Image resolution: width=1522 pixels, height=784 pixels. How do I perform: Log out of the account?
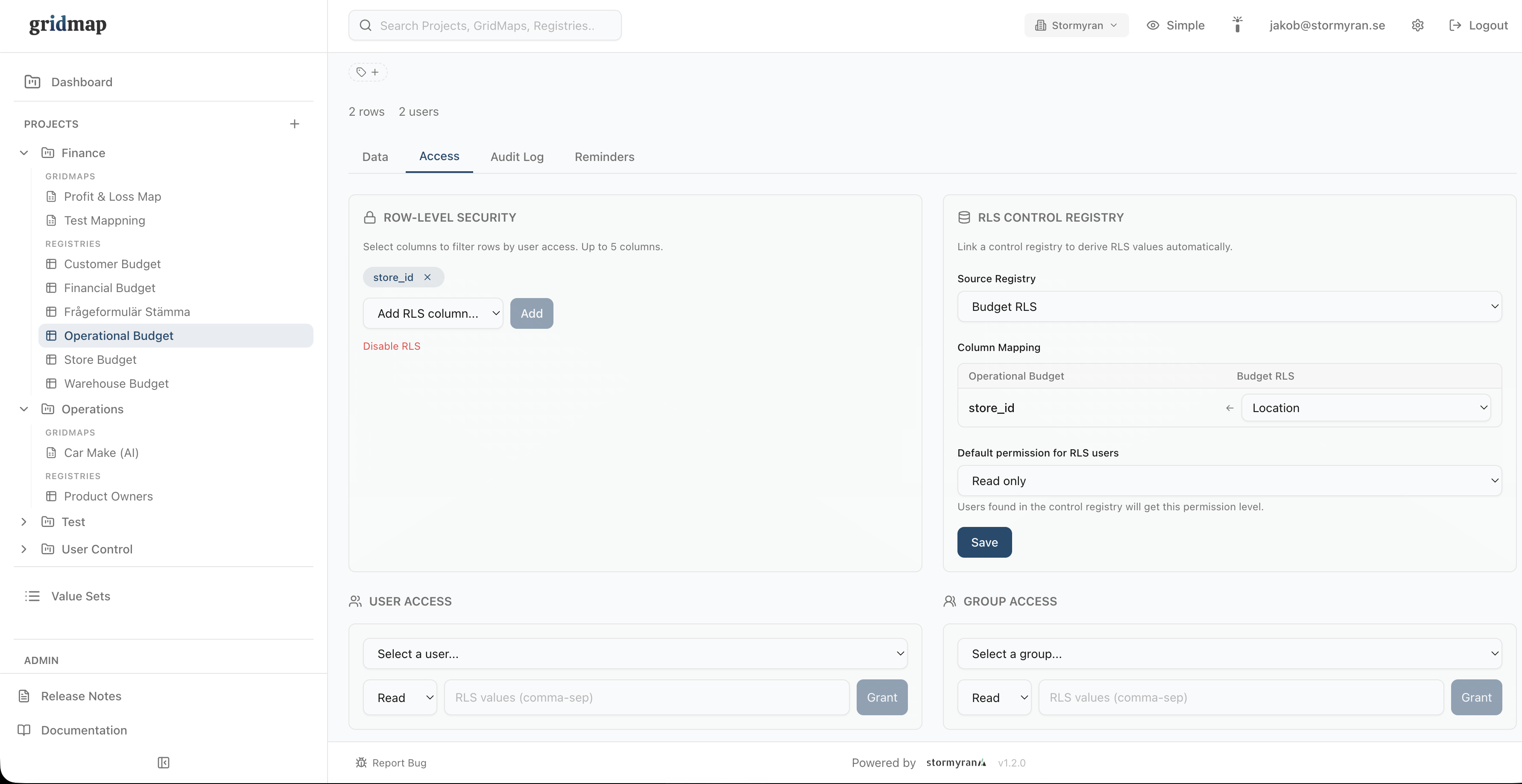pyautogui.click(x=1478, y=25)
